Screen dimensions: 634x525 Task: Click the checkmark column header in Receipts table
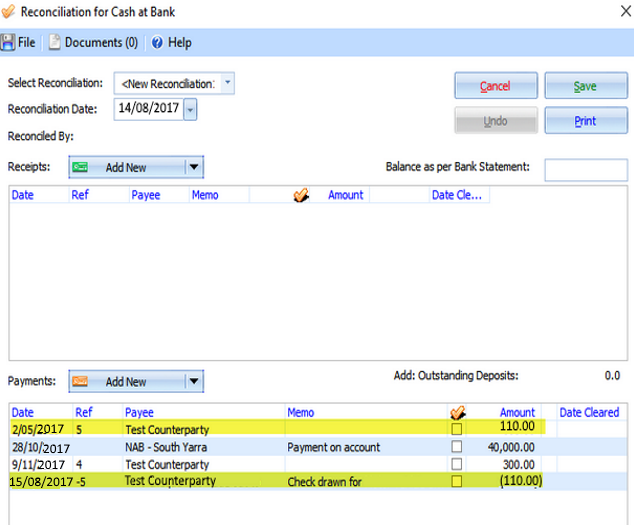(301, 195)
